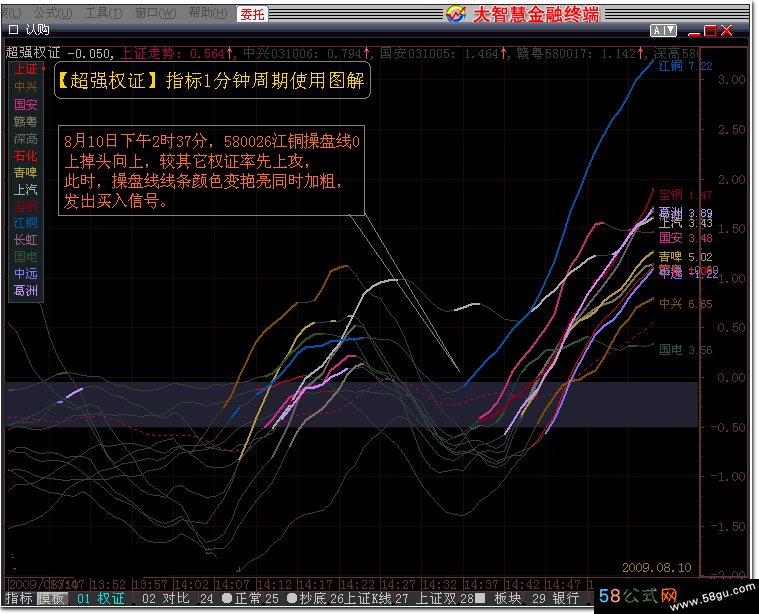The width and height of the screenshot is (759, 614).
Task: Click the 国安031005: 1.464 indicator value
Action: [x=444, y=53]
